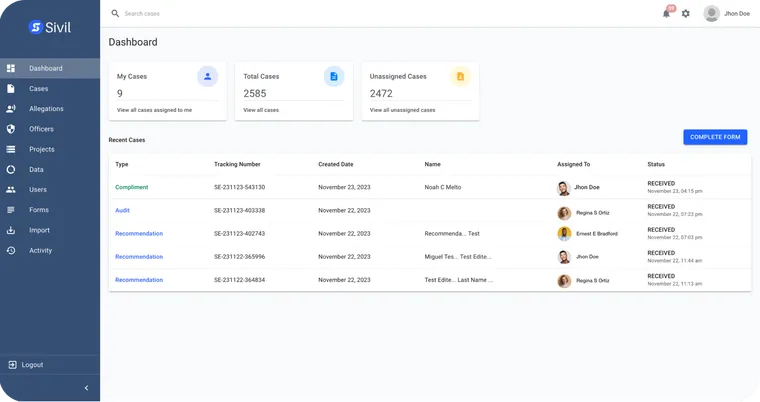Viewport: 760px width, 402px height.
Task: Click Regina S Ortiz avatar in SE-231122-364834 row
Action: coord(564,281)
